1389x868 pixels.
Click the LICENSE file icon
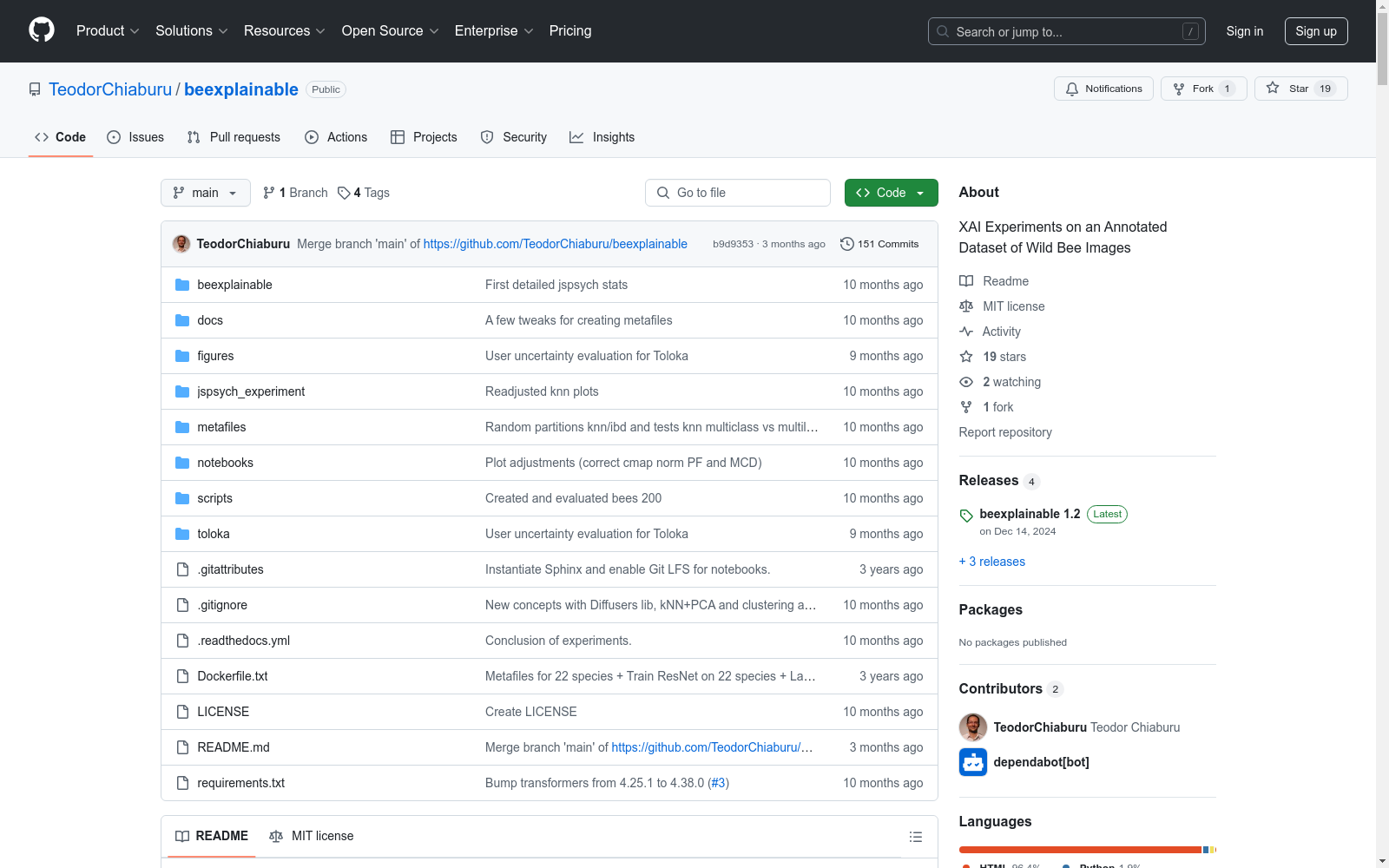pyautogui.click(x=182, y=712)
